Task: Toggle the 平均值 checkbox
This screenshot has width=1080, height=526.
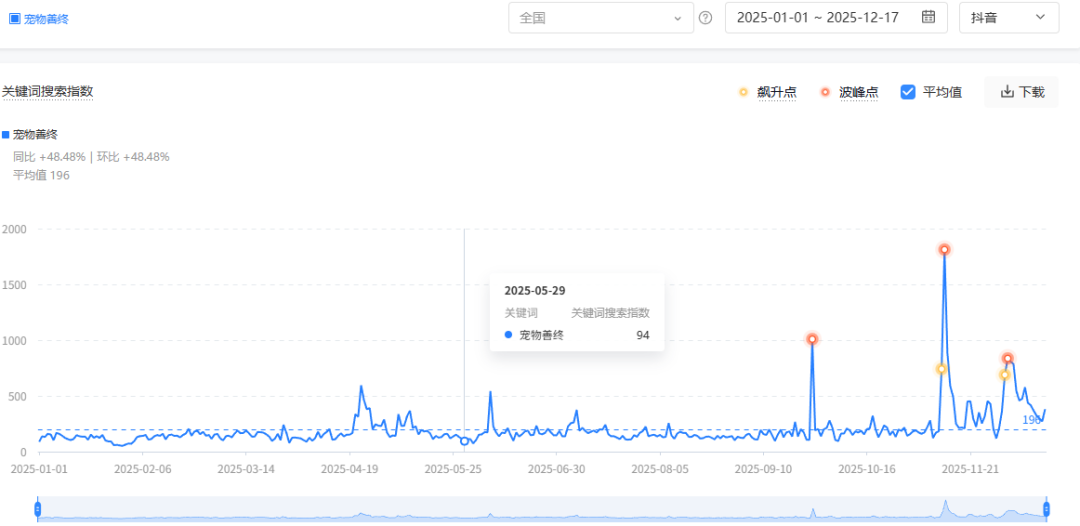Action: tap(908, 92)
